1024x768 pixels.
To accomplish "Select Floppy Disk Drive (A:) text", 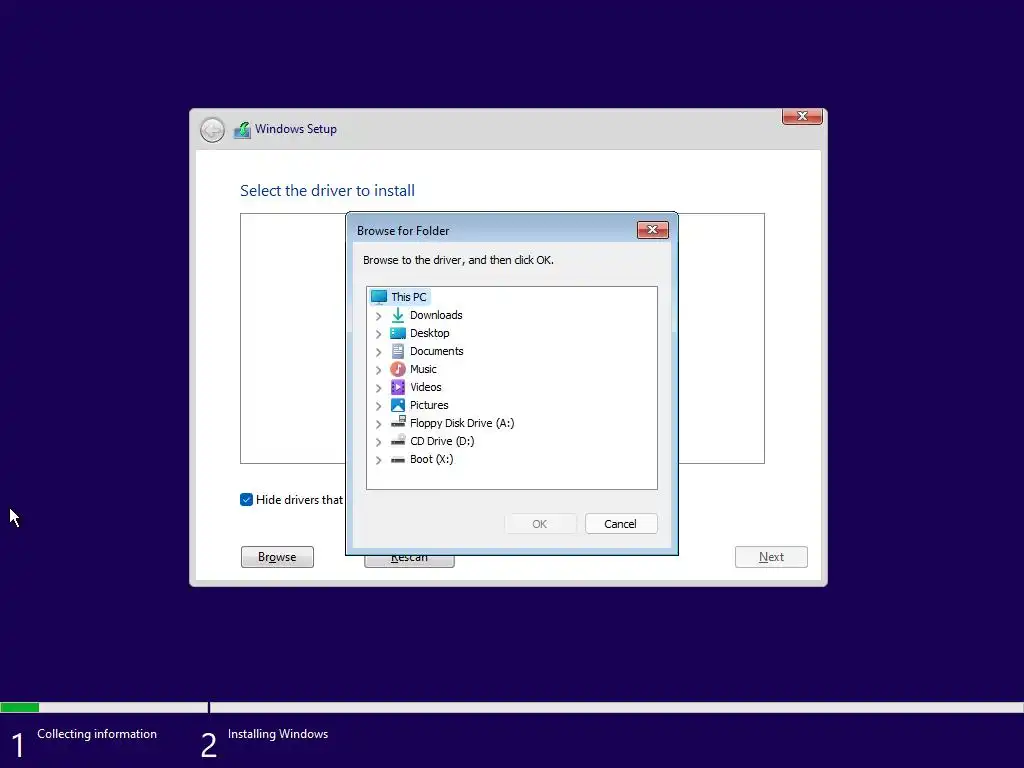I will click(462, 423).
